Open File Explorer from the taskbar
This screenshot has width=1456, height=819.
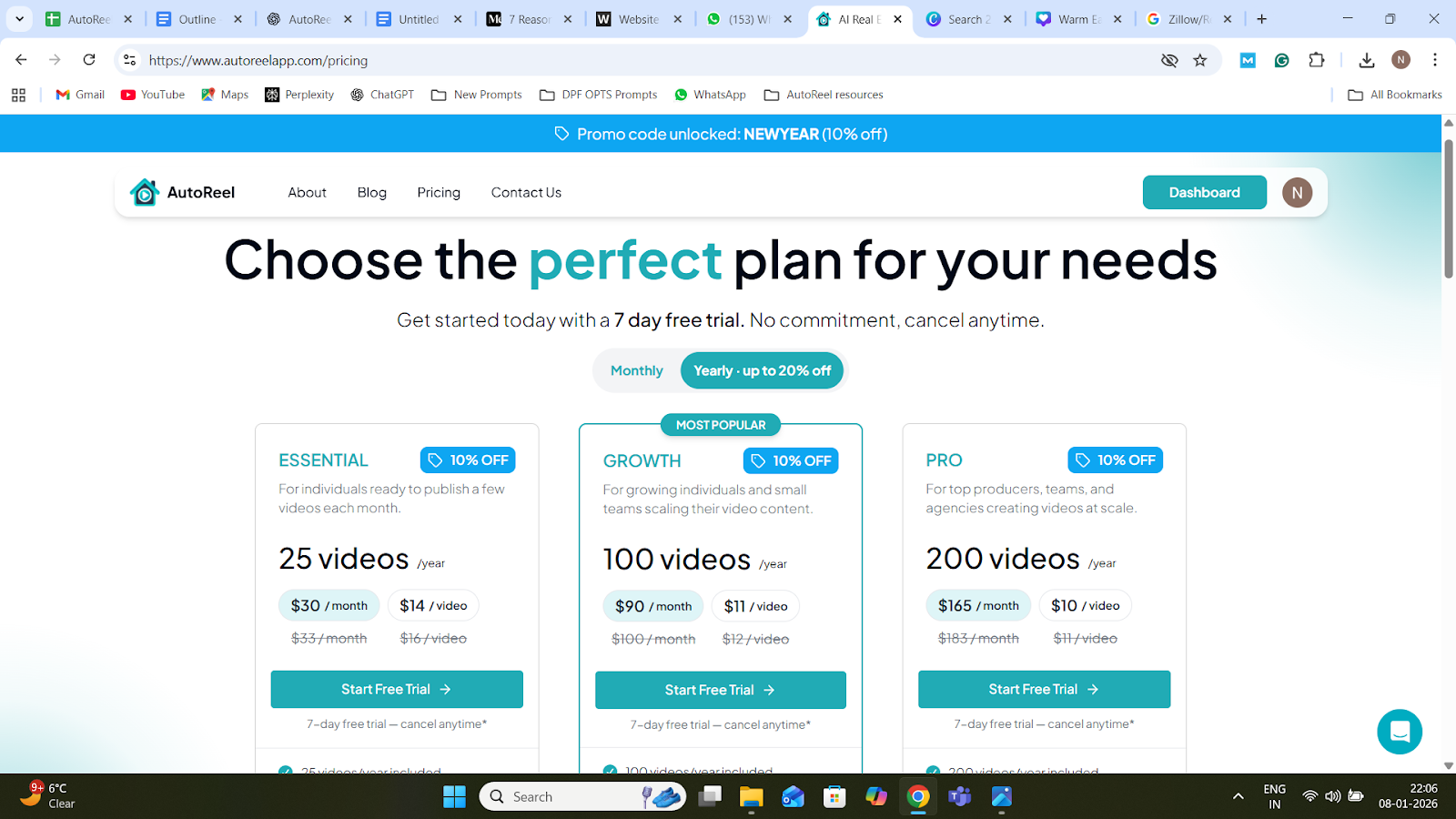751,797
